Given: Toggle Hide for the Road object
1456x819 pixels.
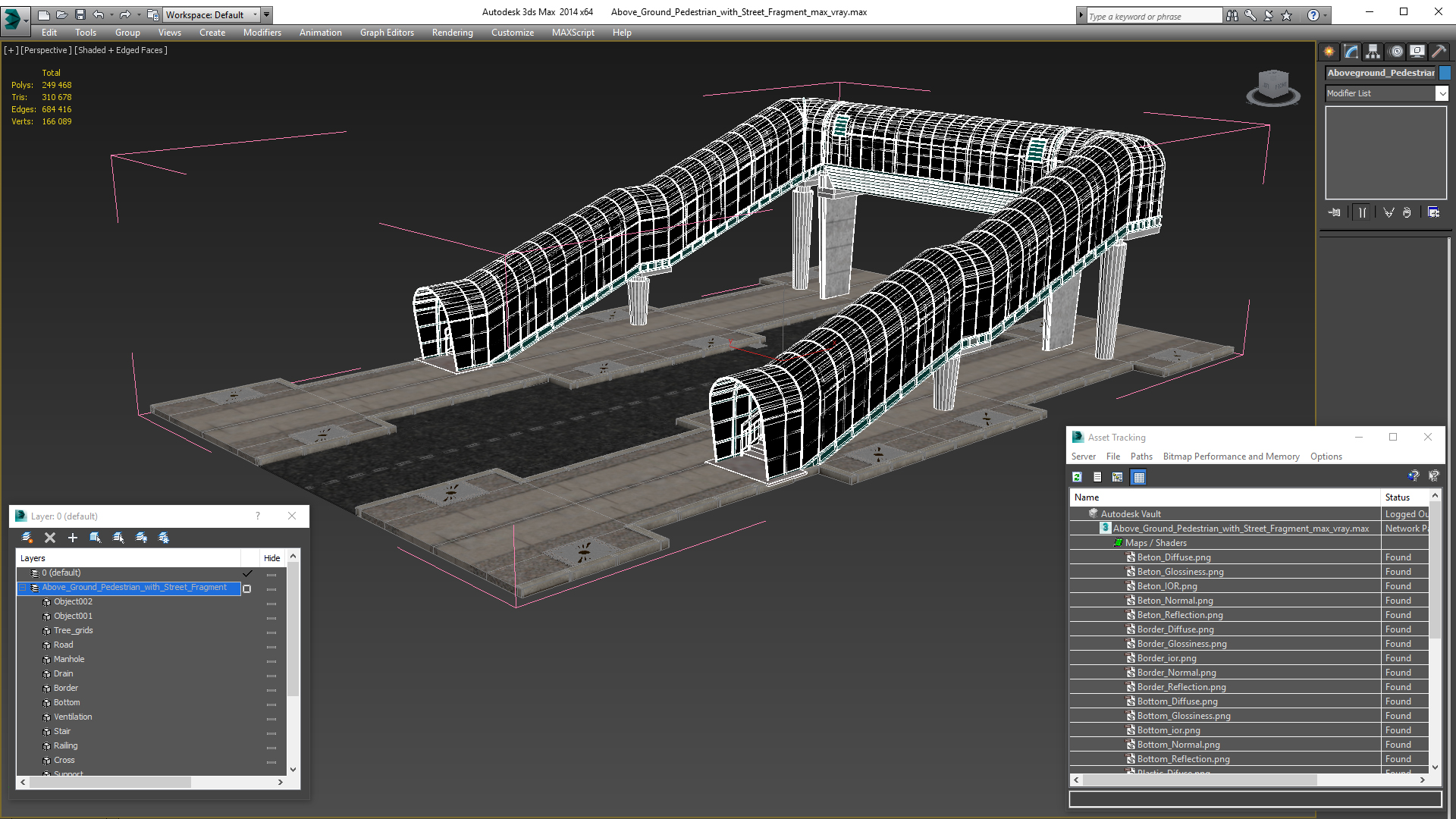Looking at the screenshot, I should point(271,646).
